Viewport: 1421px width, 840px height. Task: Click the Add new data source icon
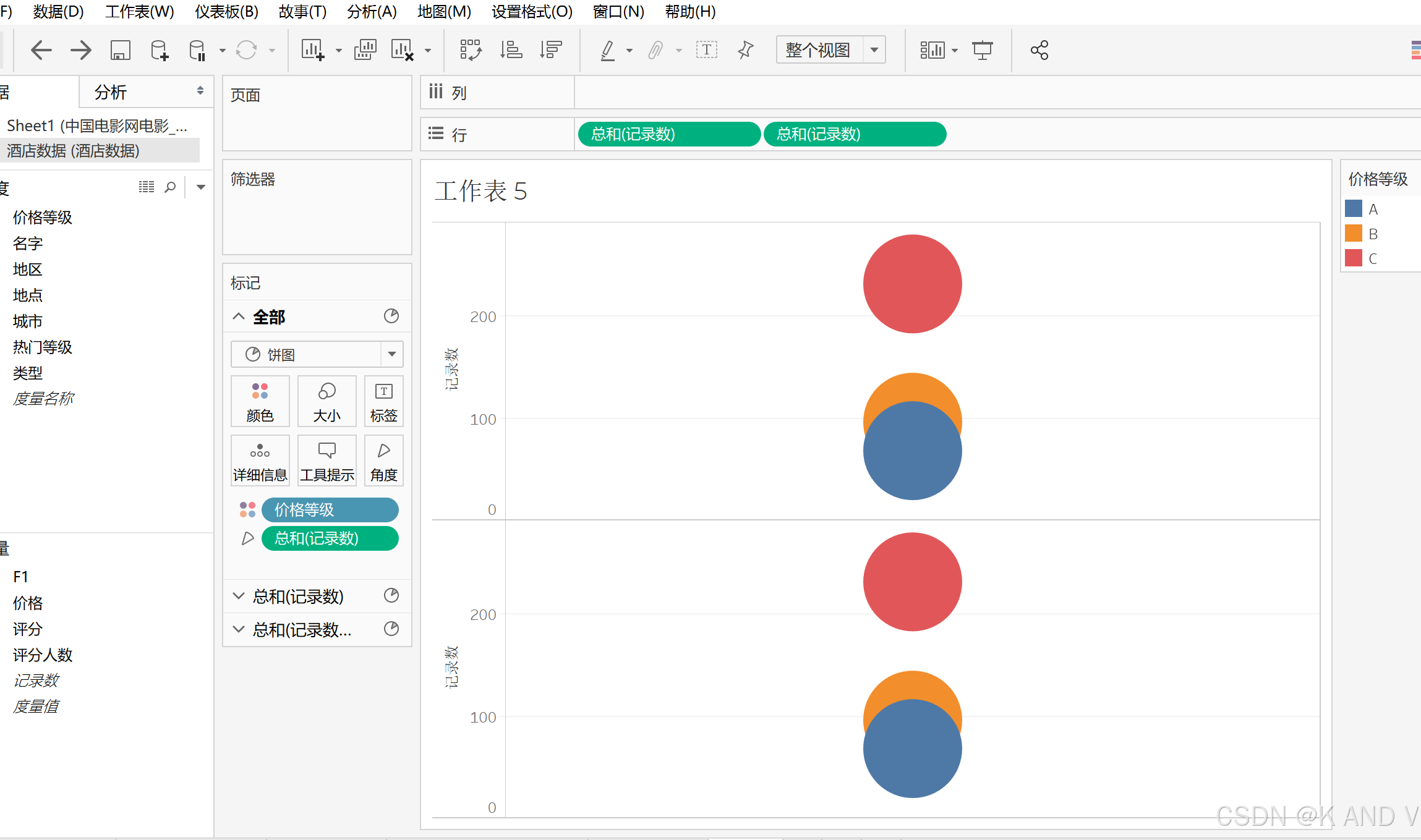coord(159,50)
